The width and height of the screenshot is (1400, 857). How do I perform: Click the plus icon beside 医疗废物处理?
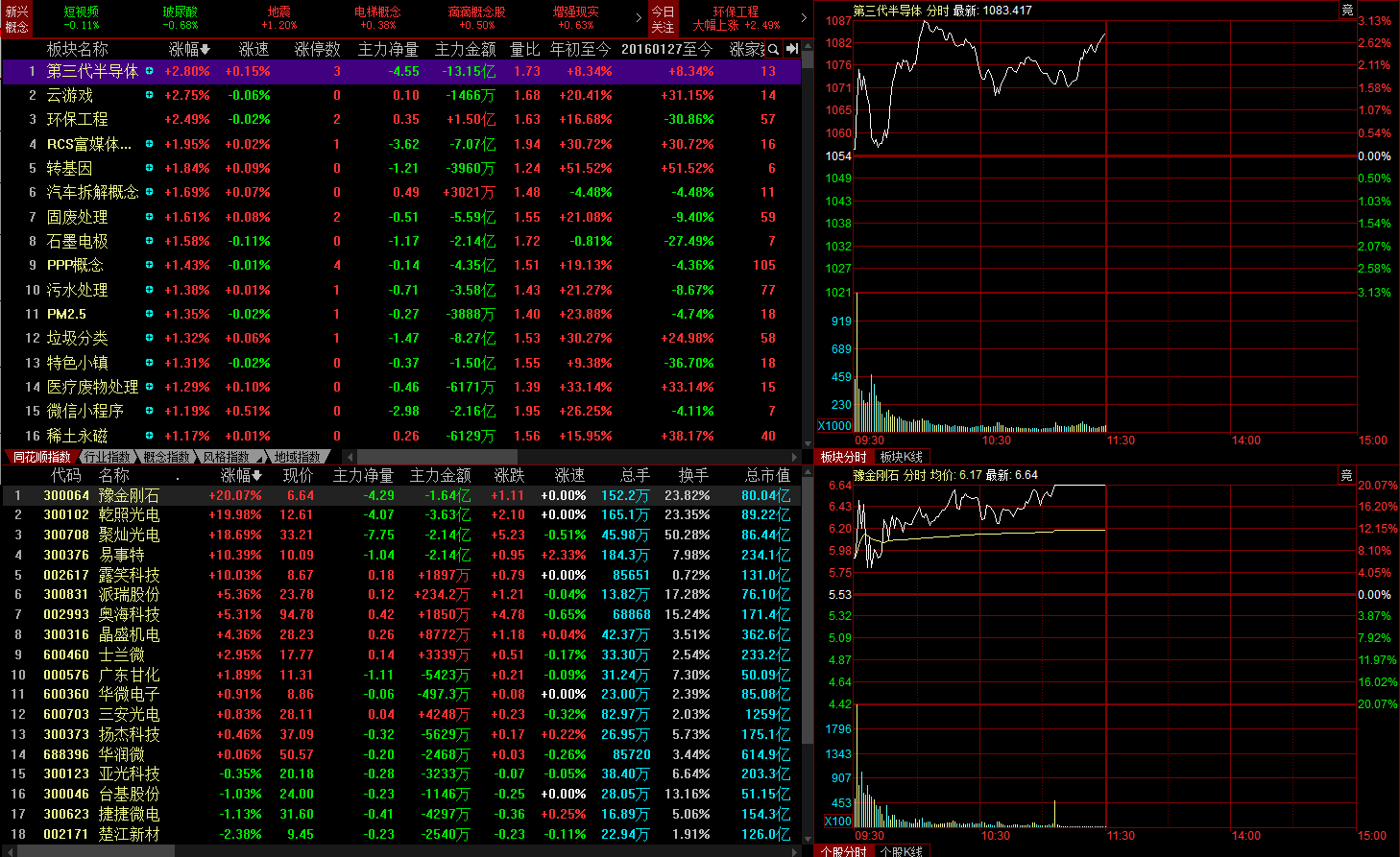pyautogui.click(x=149, y=387)
